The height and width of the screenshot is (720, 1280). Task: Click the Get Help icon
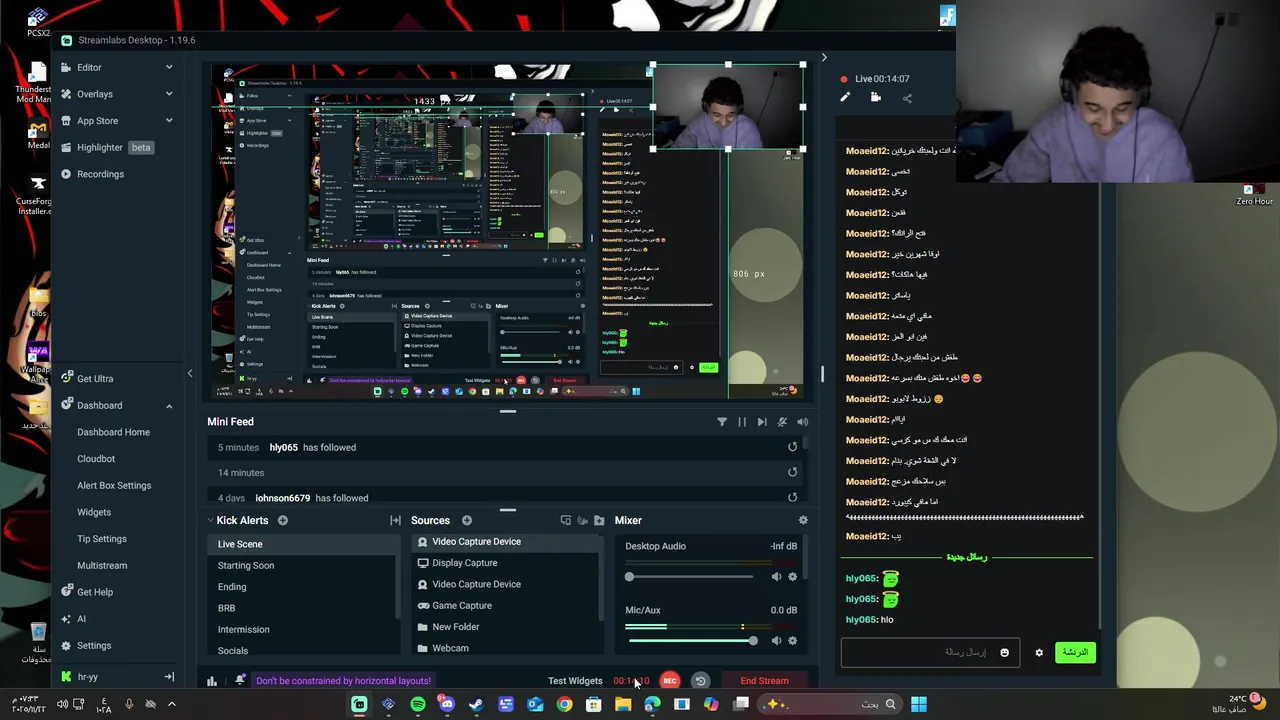67,592
